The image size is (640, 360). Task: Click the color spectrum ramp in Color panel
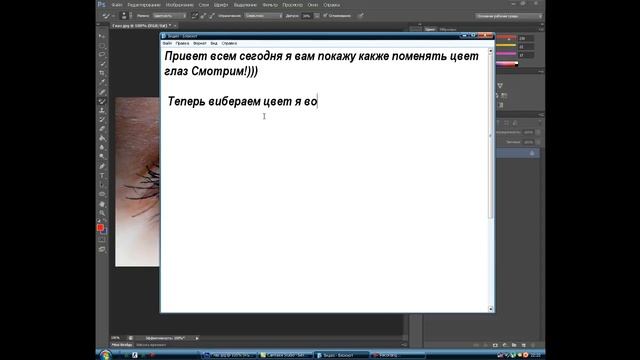[x=507, y=64]
